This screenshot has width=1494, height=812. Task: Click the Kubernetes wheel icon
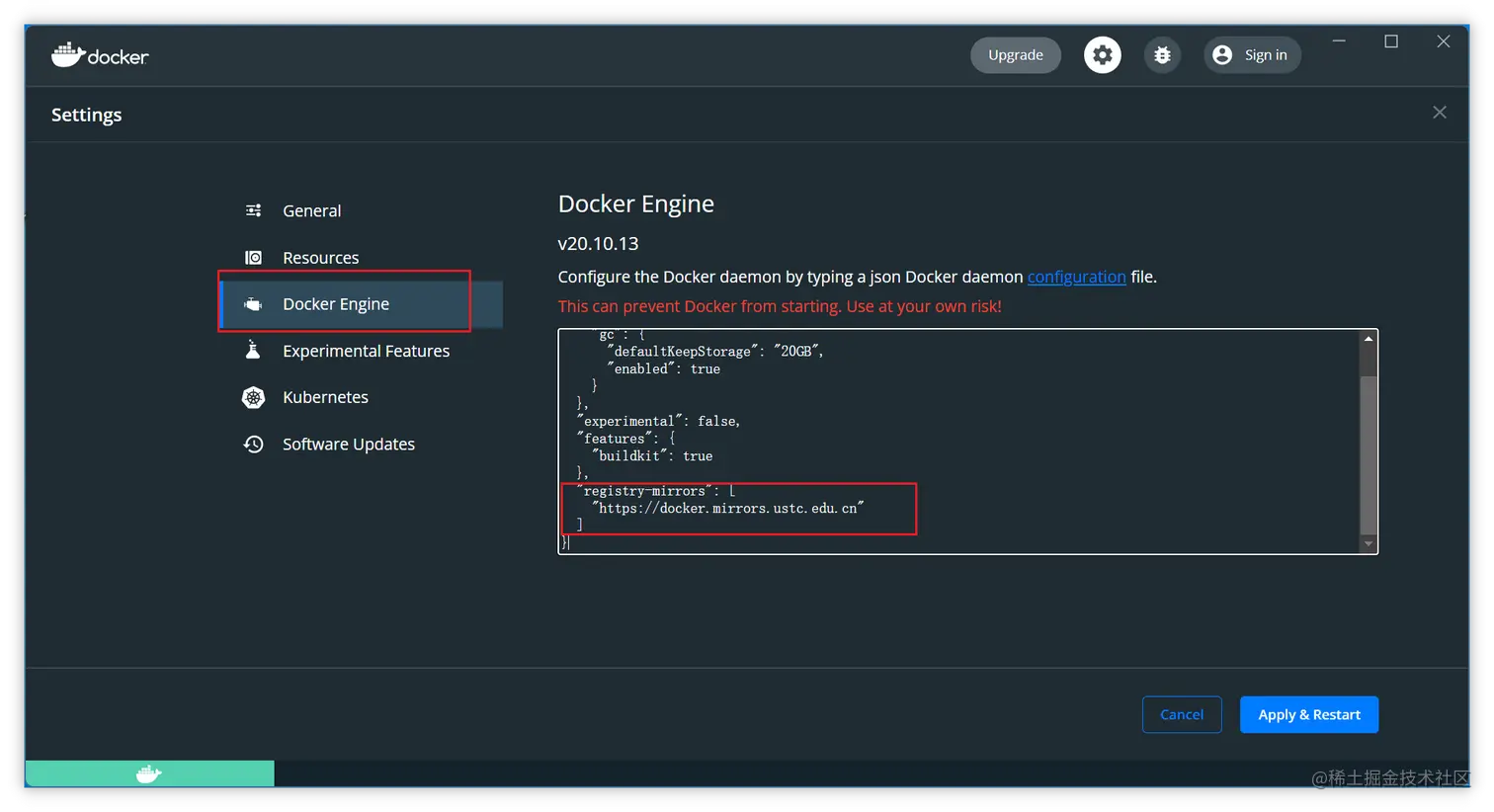click(x=254, y=397)
